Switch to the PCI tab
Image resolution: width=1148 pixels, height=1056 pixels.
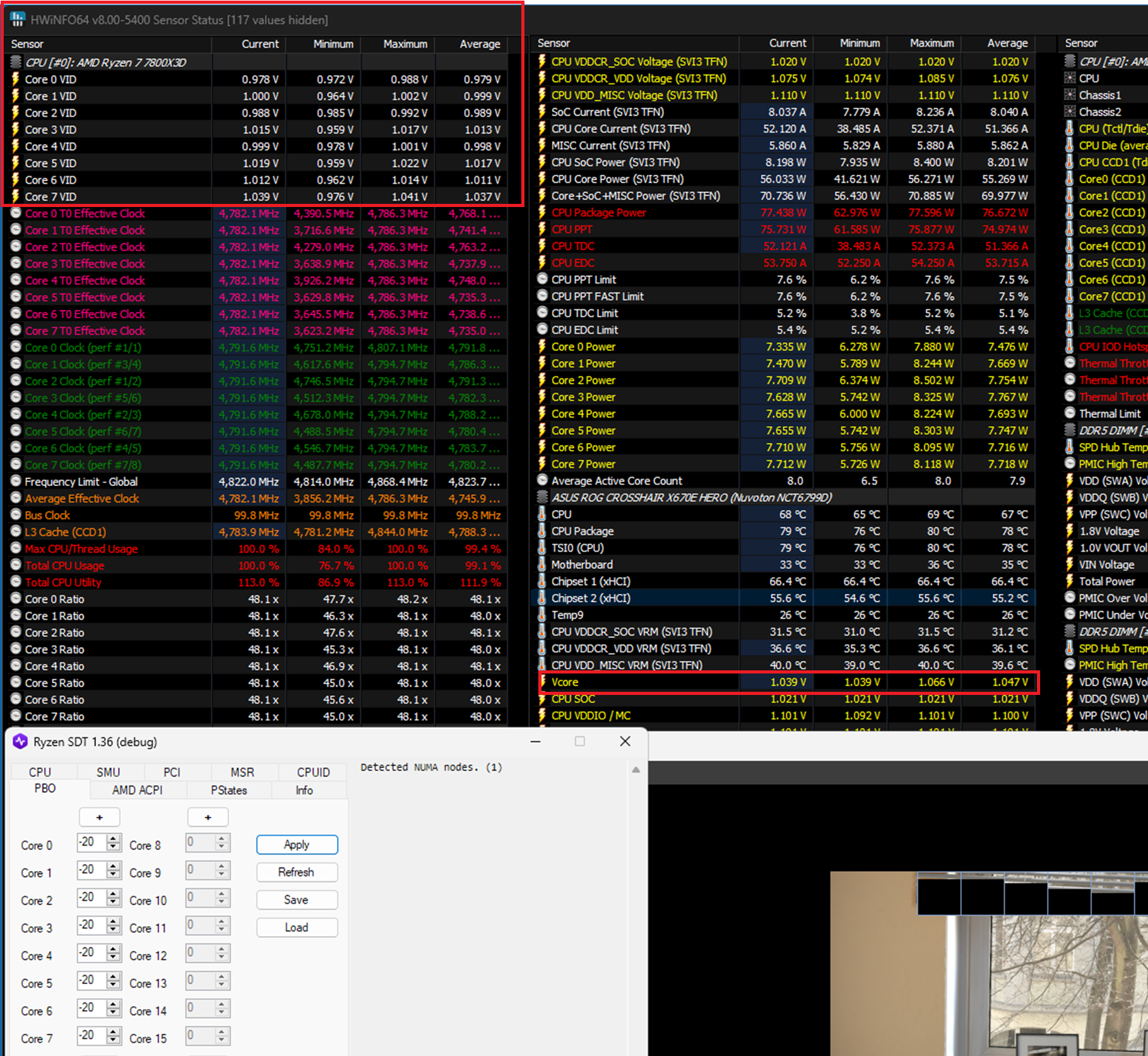[x=172, y=772]
